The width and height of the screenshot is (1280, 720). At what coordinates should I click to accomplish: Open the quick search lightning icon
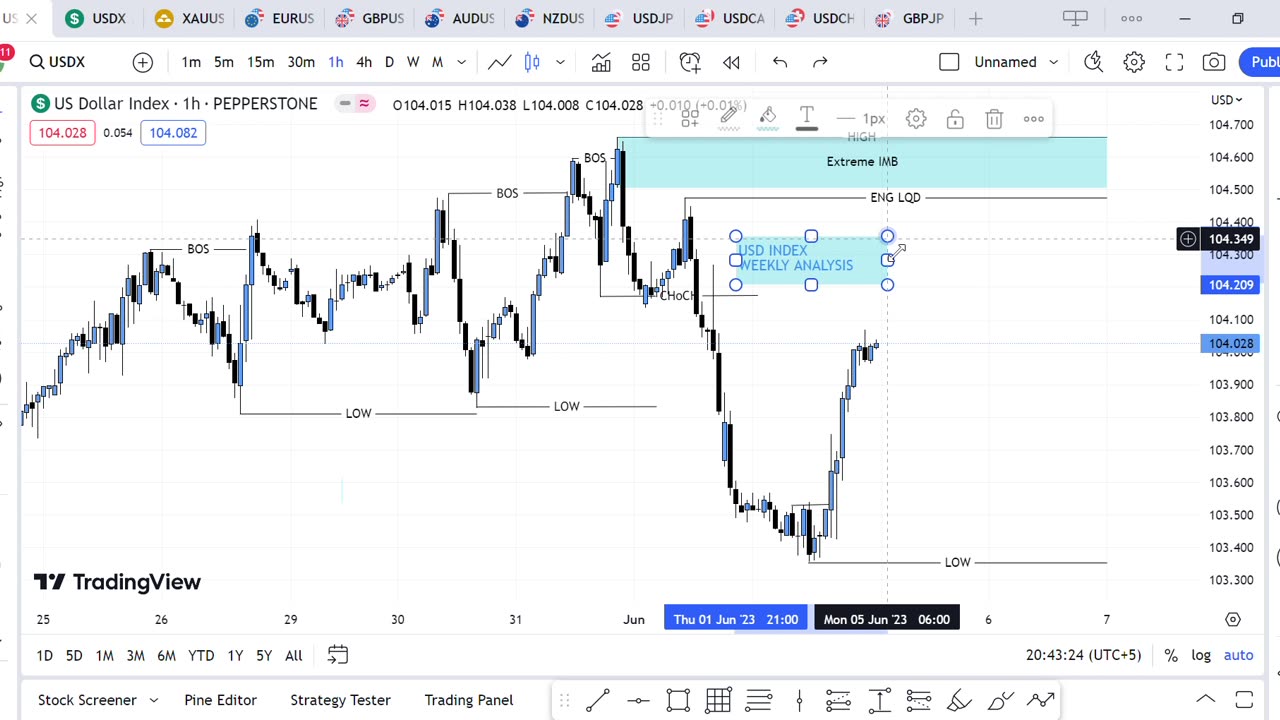(1093, 62)
